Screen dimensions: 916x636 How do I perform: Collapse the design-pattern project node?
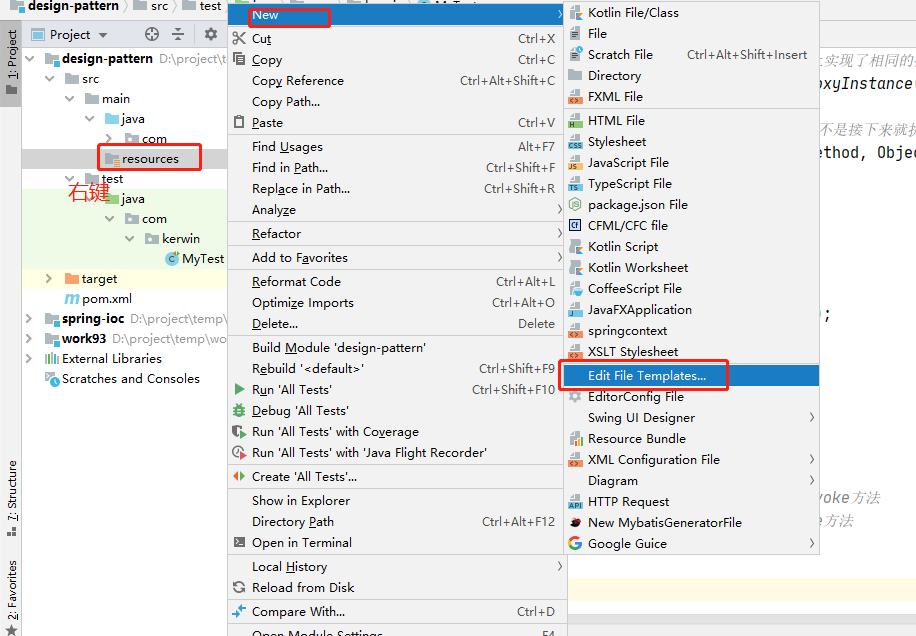[x=30, y=59]
